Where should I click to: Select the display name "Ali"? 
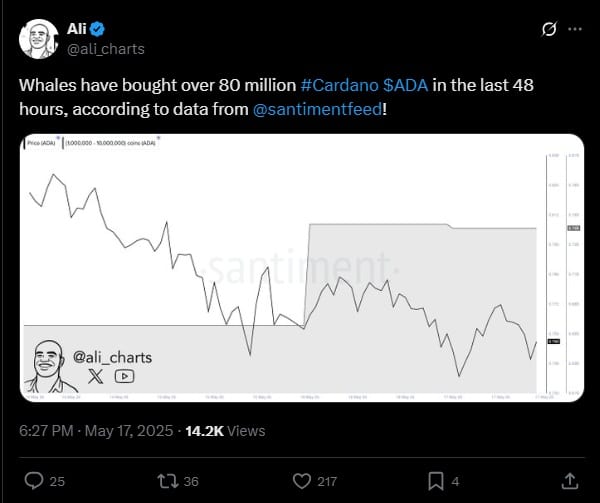pos(77,30)
